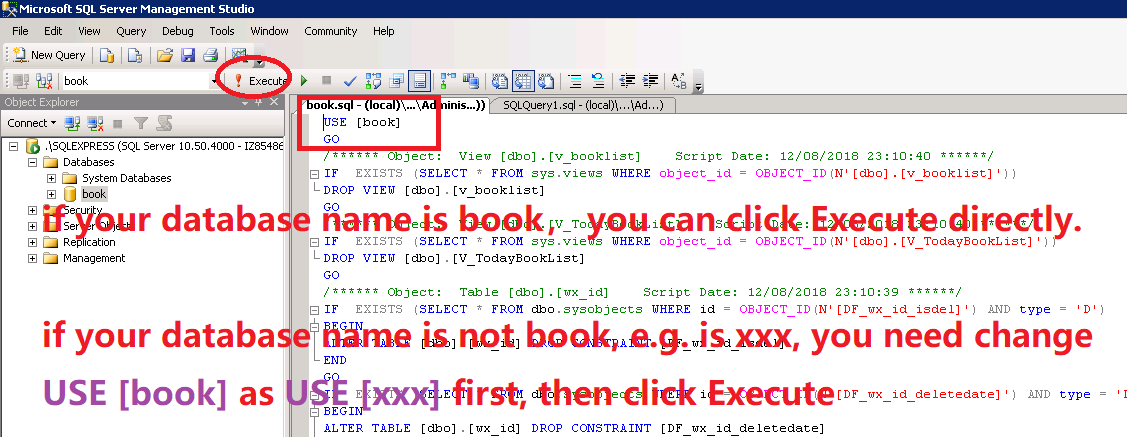
Task: Expand the book database node
Action: [x=51, y=194]
